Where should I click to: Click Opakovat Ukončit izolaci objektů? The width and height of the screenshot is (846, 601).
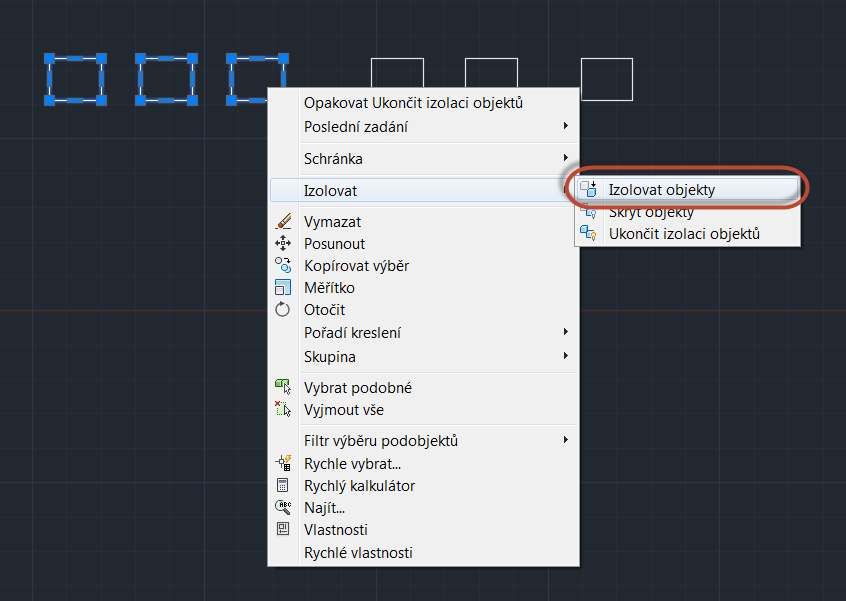tap(413, 103)
